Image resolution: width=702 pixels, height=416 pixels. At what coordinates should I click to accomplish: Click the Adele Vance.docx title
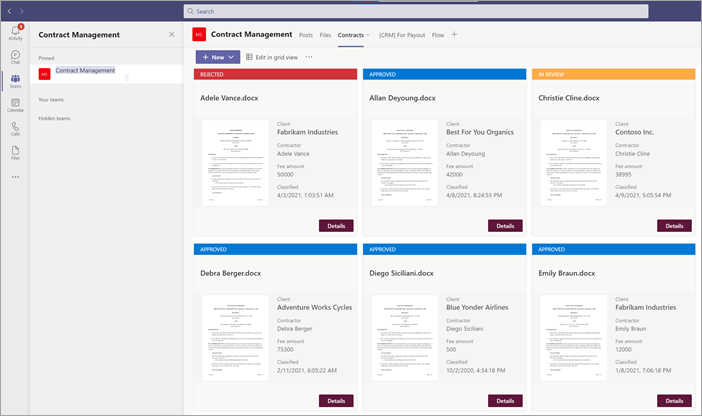point(229,98)
